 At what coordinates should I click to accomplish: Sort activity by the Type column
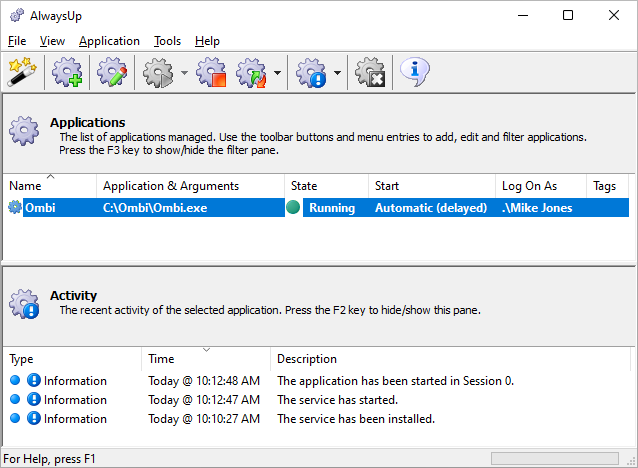pyautogui.click(x=72, y=359)
